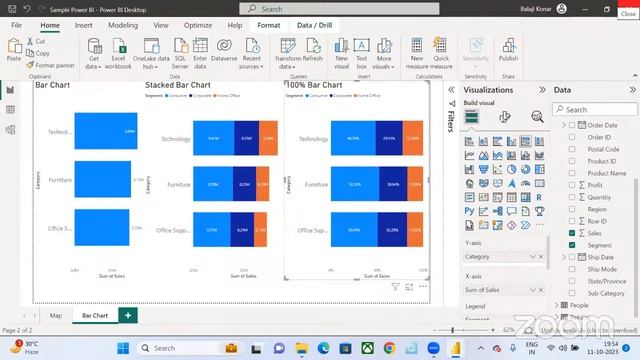Expand the Order Date hierarchy
This screenshot has width=640, height=360.
[564, 125]
